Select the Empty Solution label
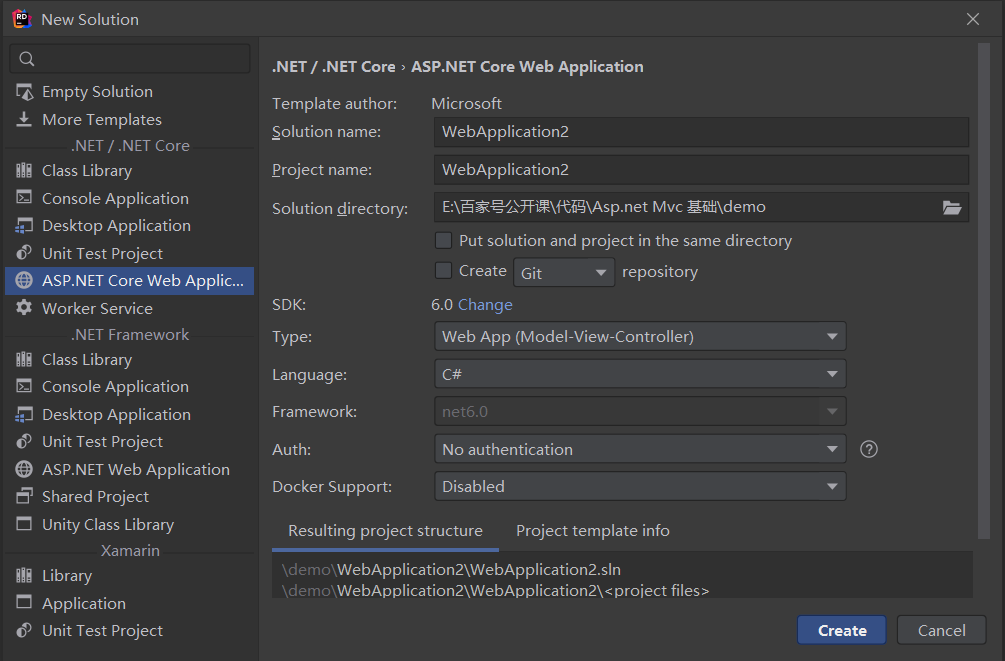This screenshot has width=1005, height=661. click(97, 92)
